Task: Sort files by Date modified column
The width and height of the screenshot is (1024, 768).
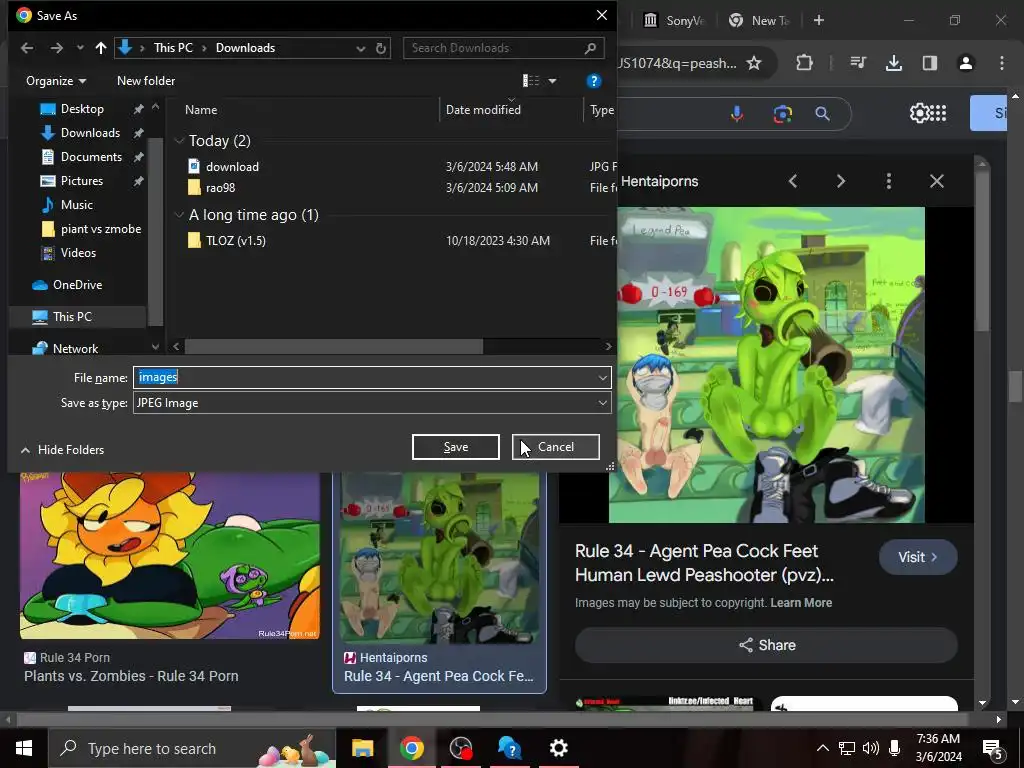Action: (483, 110)
